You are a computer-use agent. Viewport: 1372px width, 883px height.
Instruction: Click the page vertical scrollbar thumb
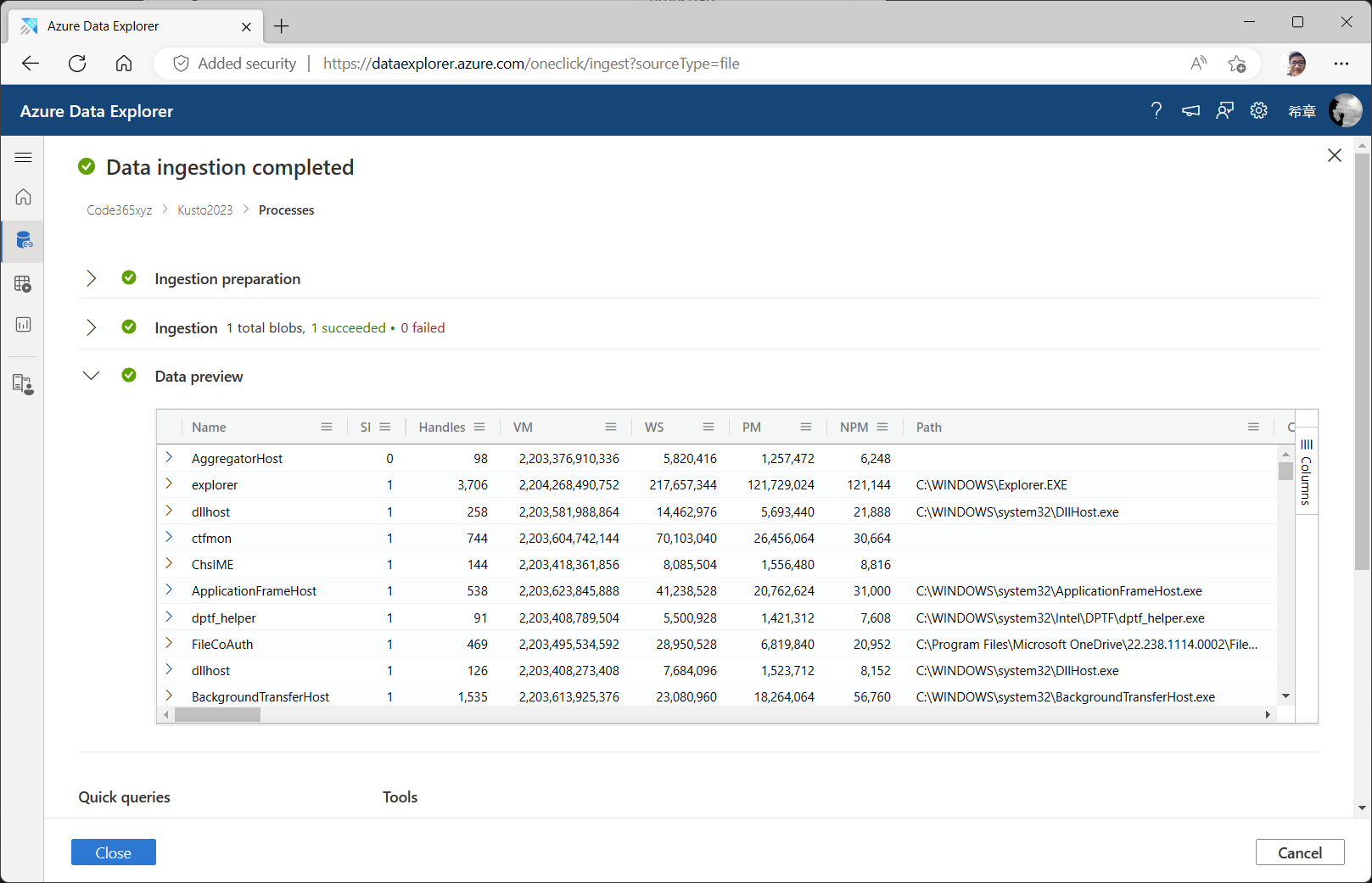pos(1362,362)
